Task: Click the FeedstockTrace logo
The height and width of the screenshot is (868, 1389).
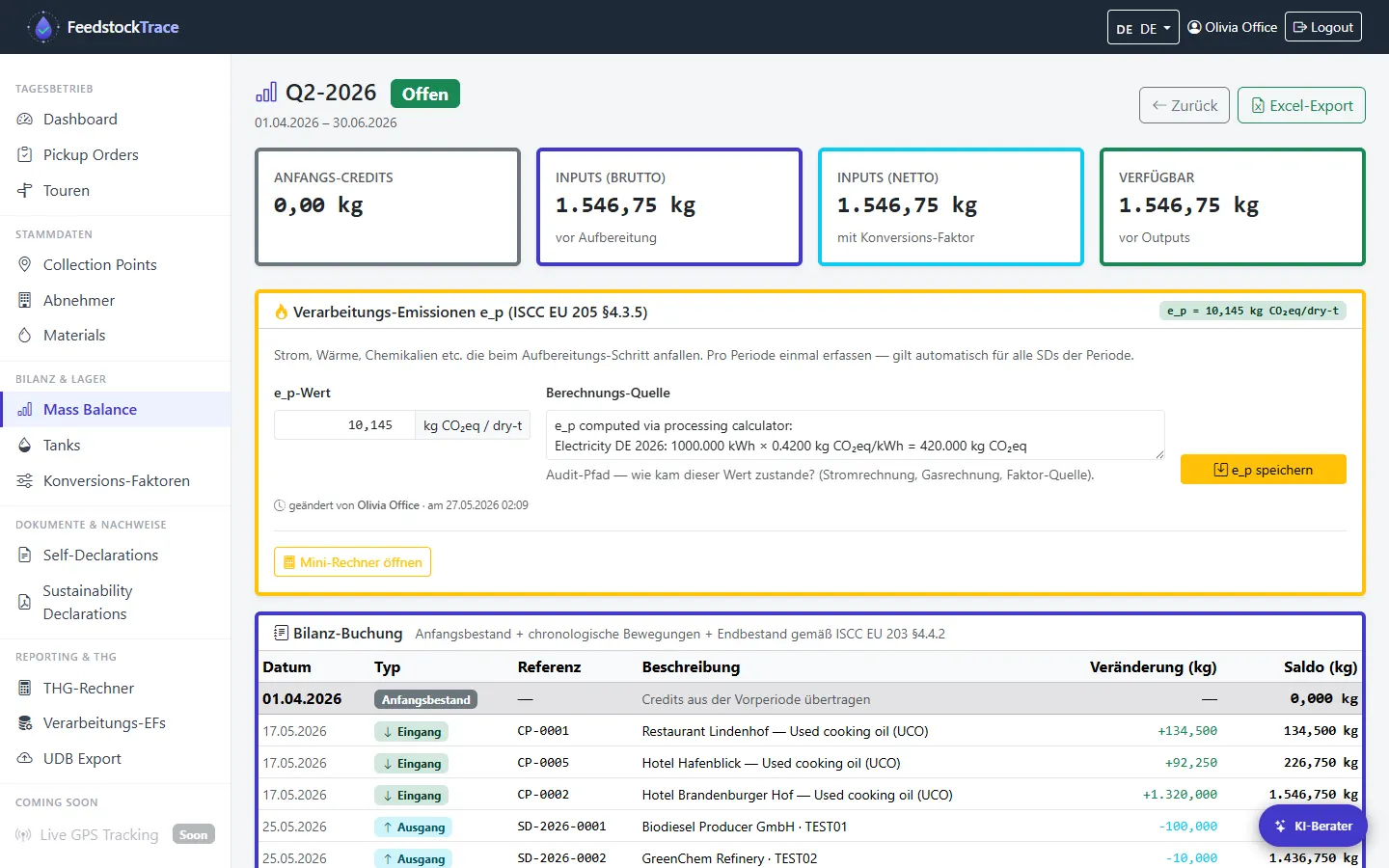Action: coord(103,27)
